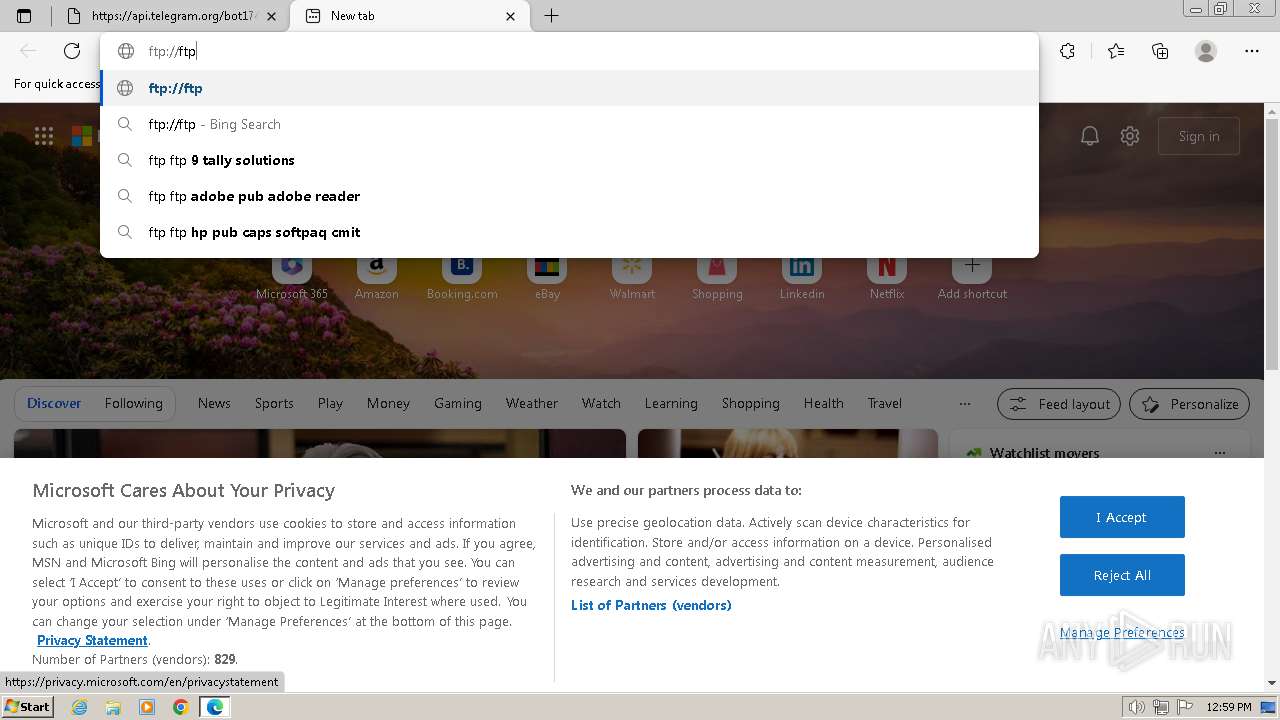The width and height of the screenshot is (1280, 720).
Task: Launch Chrome from taskbar
Action: point(180,707)
